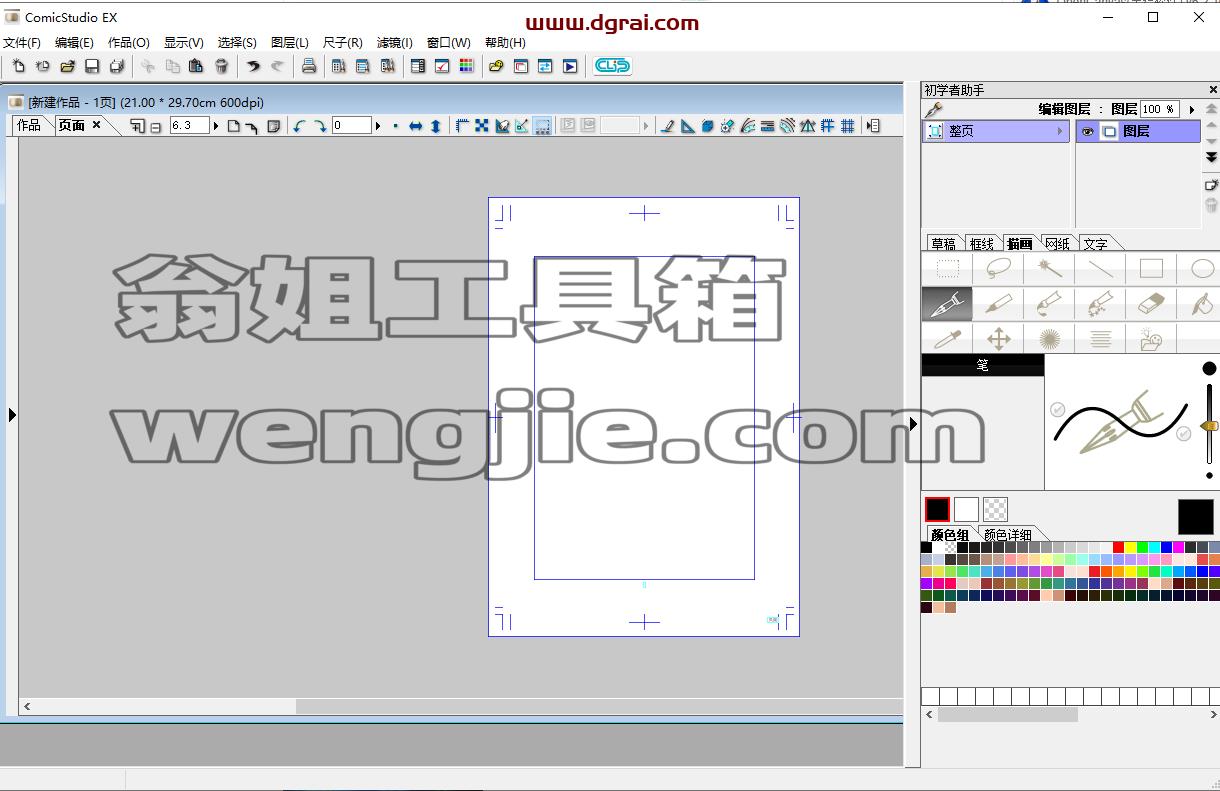Open the layer opacity 100% arrow menu
This screenshot has width=1220, height=791.
[1191, 109]
